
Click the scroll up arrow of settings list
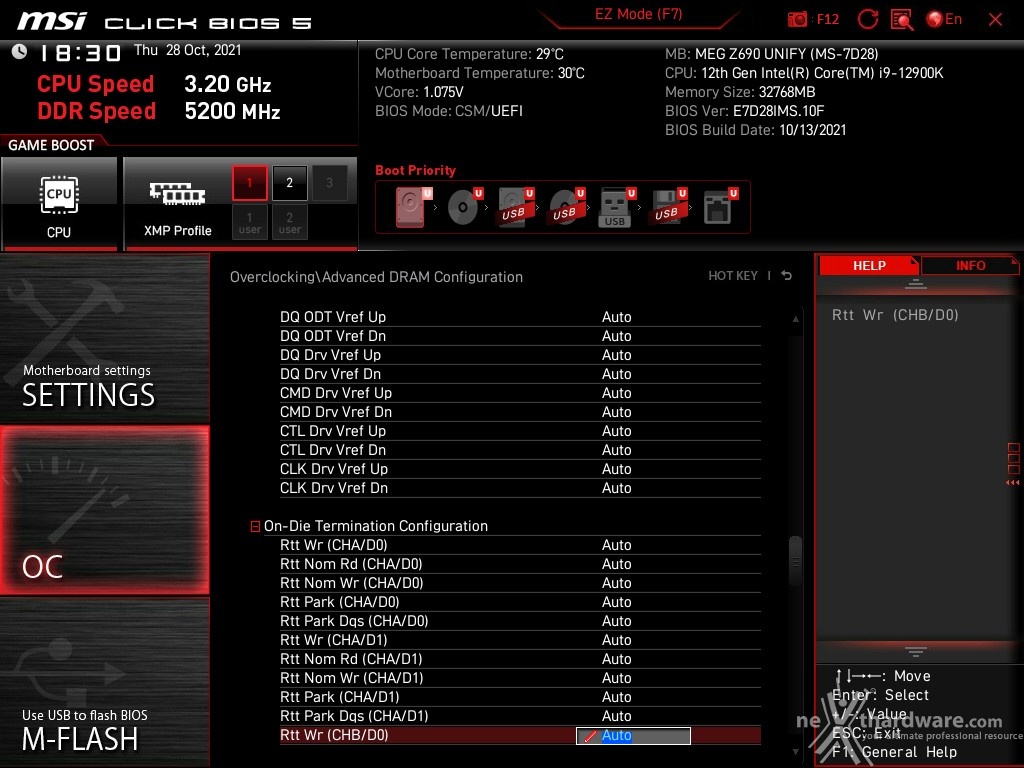[x=795, y=319]
